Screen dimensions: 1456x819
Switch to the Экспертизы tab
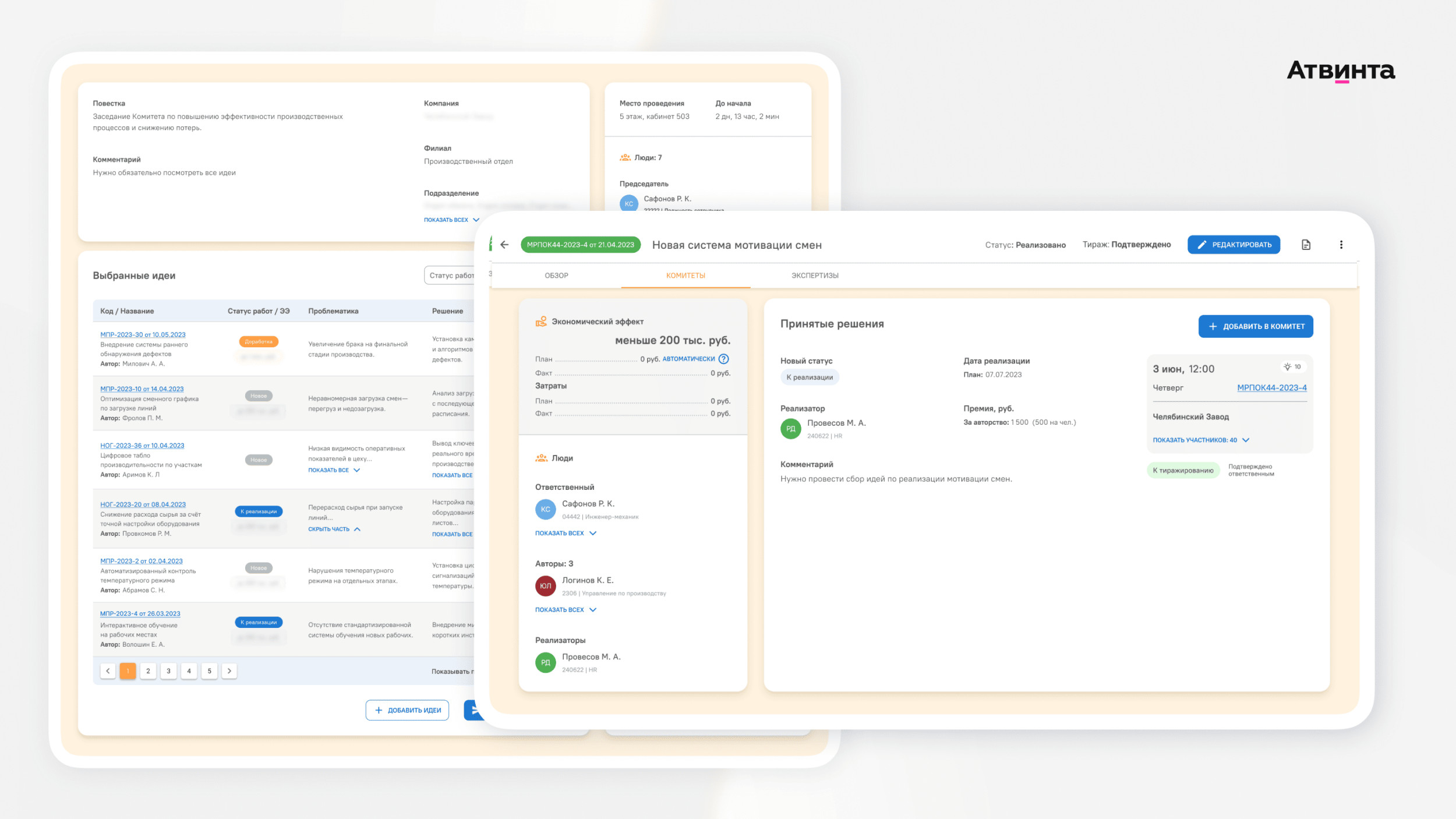(814, 276)
